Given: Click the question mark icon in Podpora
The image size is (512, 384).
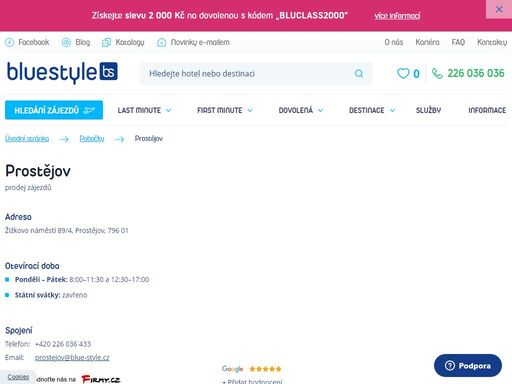Looking at the screenshot, I should point(450,366).
